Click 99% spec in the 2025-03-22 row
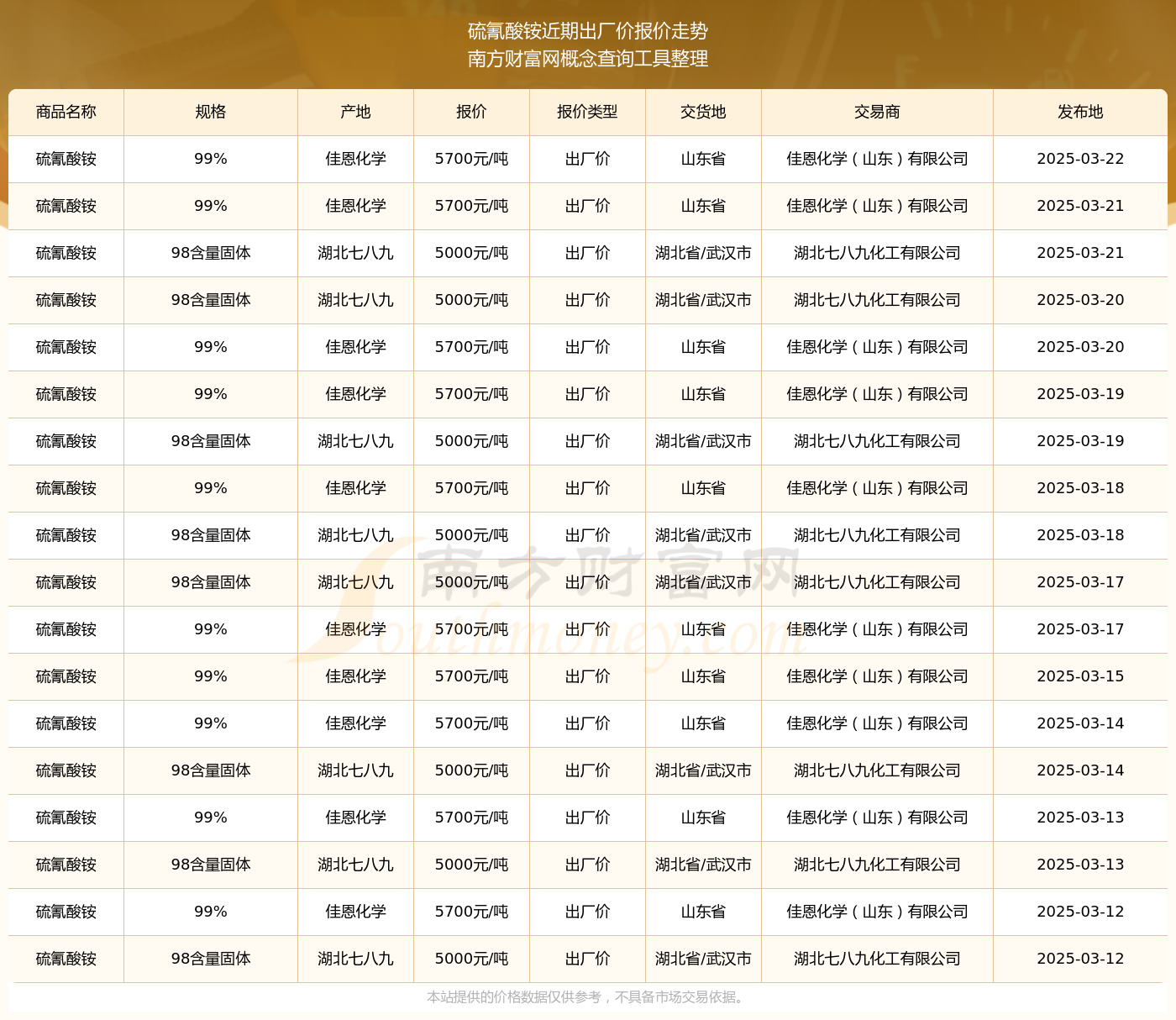This screenshot has width=1176, height=1020. pos(210,159)
